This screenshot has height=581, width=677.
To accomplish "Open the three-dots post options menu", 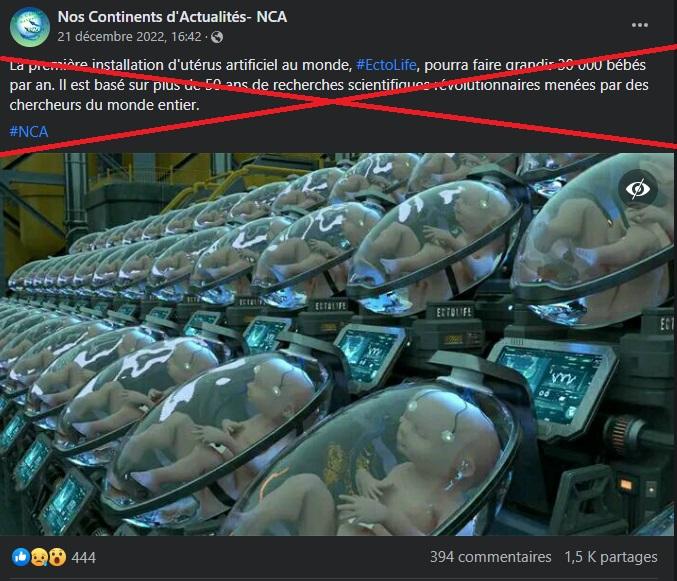I will click(639, 25).
